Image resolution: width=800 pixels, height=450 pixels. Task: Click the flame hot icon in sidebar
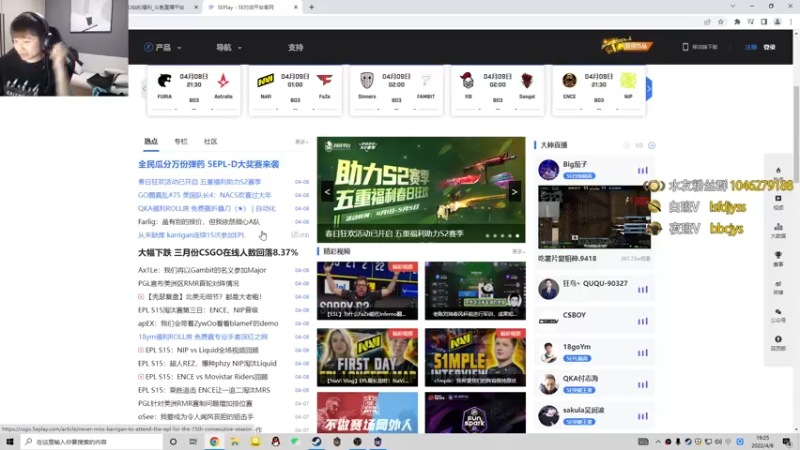778,170
